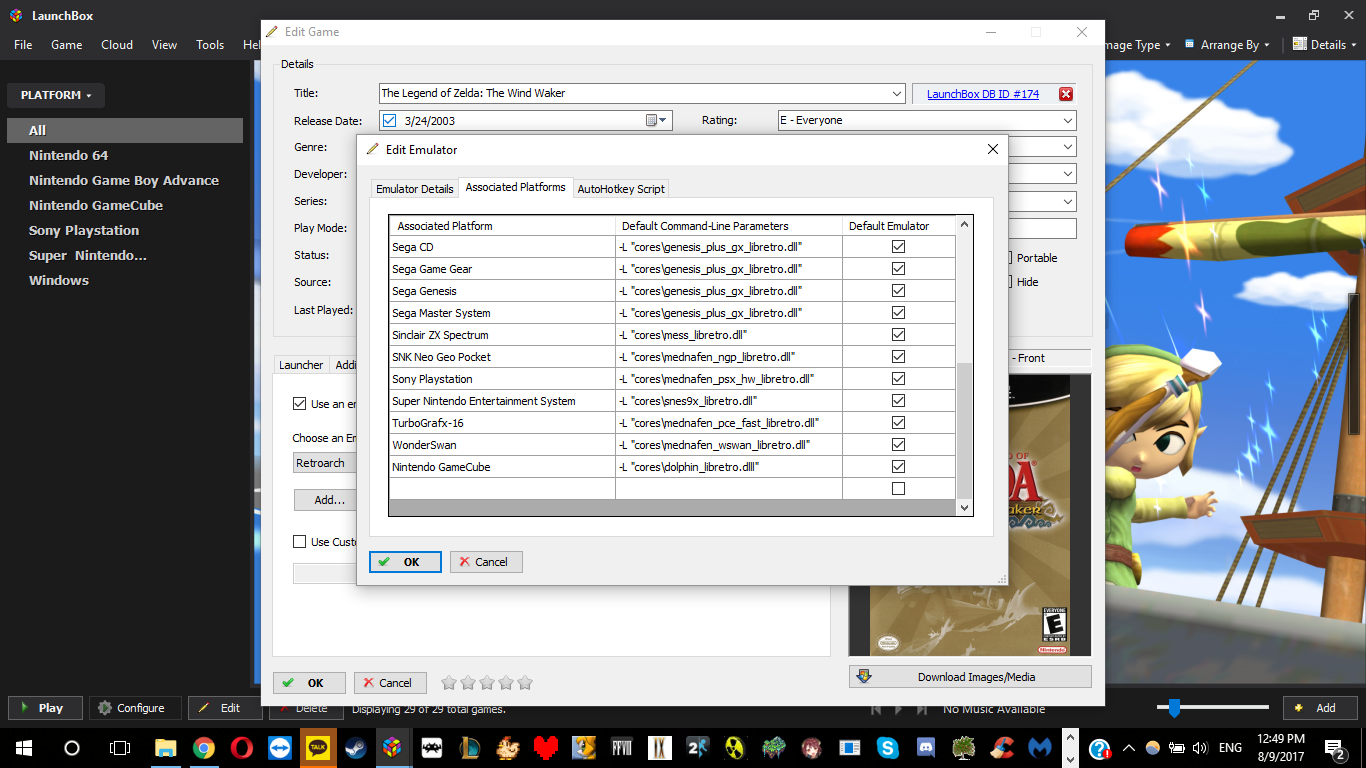This screenshot has height=768, width=1366.
Task: Open Discord from the taskbar
Action: (x=926, y=747)
